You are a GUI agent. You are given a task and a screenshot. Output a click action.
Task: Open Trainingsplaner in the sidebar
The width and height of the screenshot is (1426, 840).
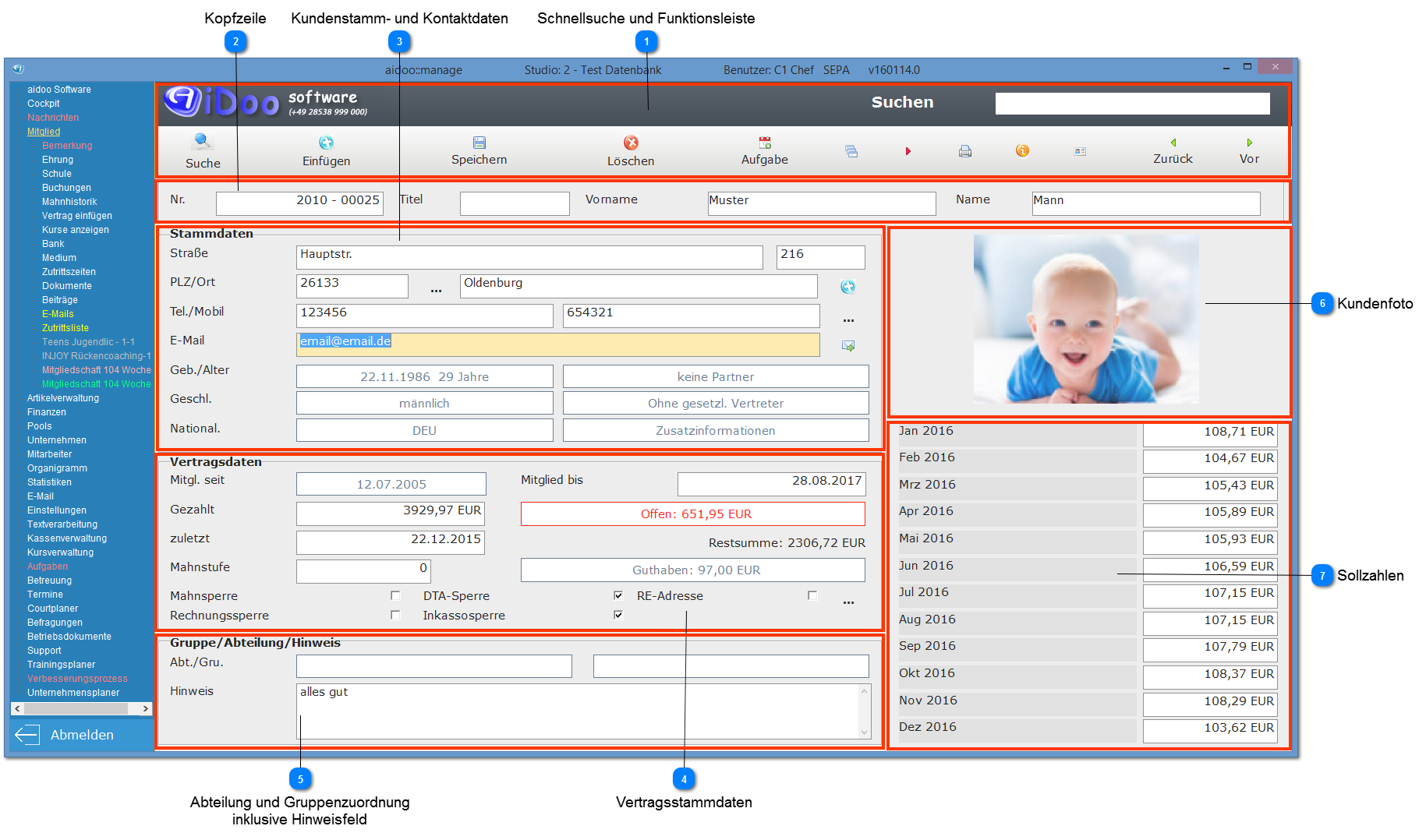[x=61, y=665]
